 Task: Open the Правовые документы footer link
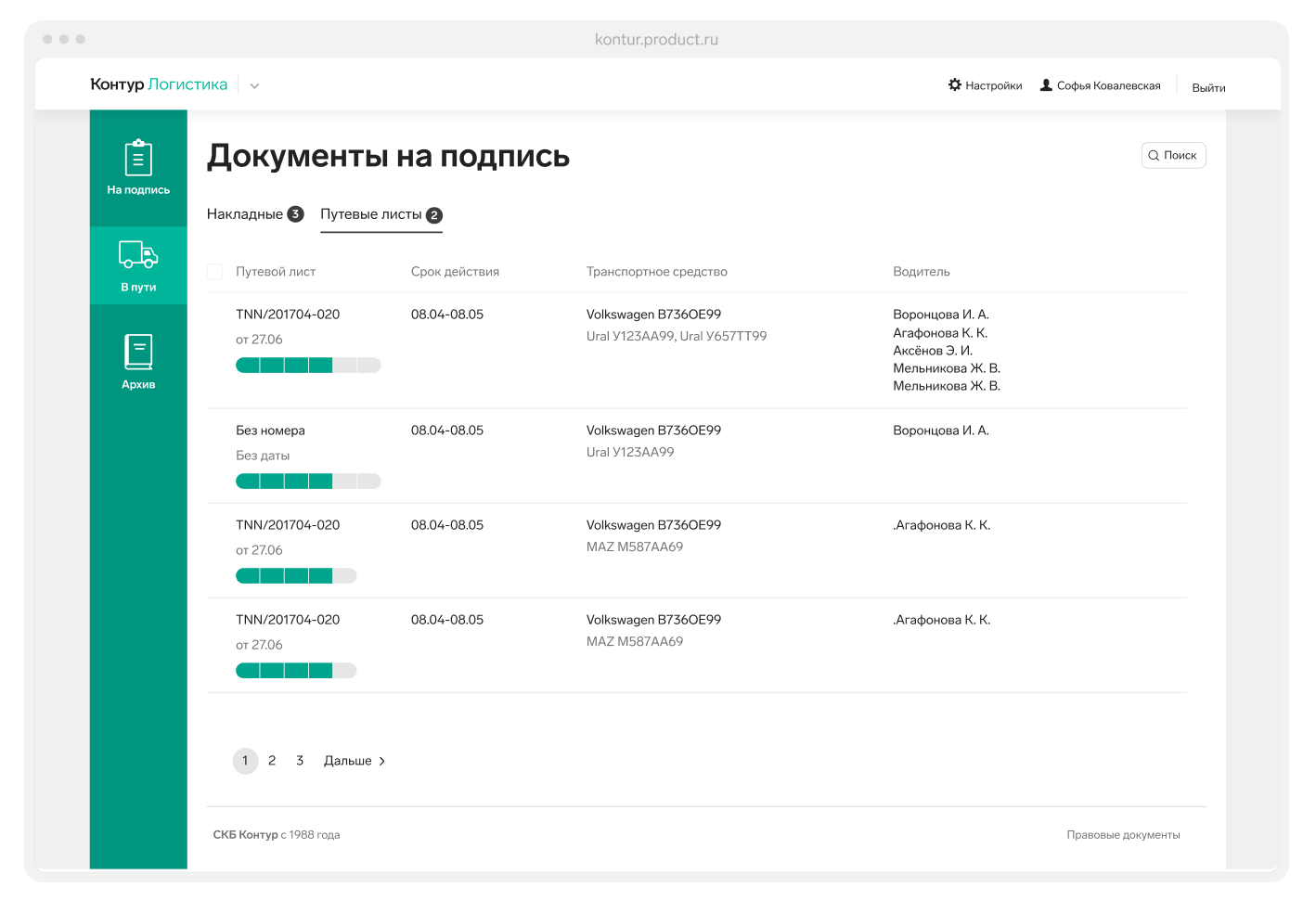[x=1123, y=835]
